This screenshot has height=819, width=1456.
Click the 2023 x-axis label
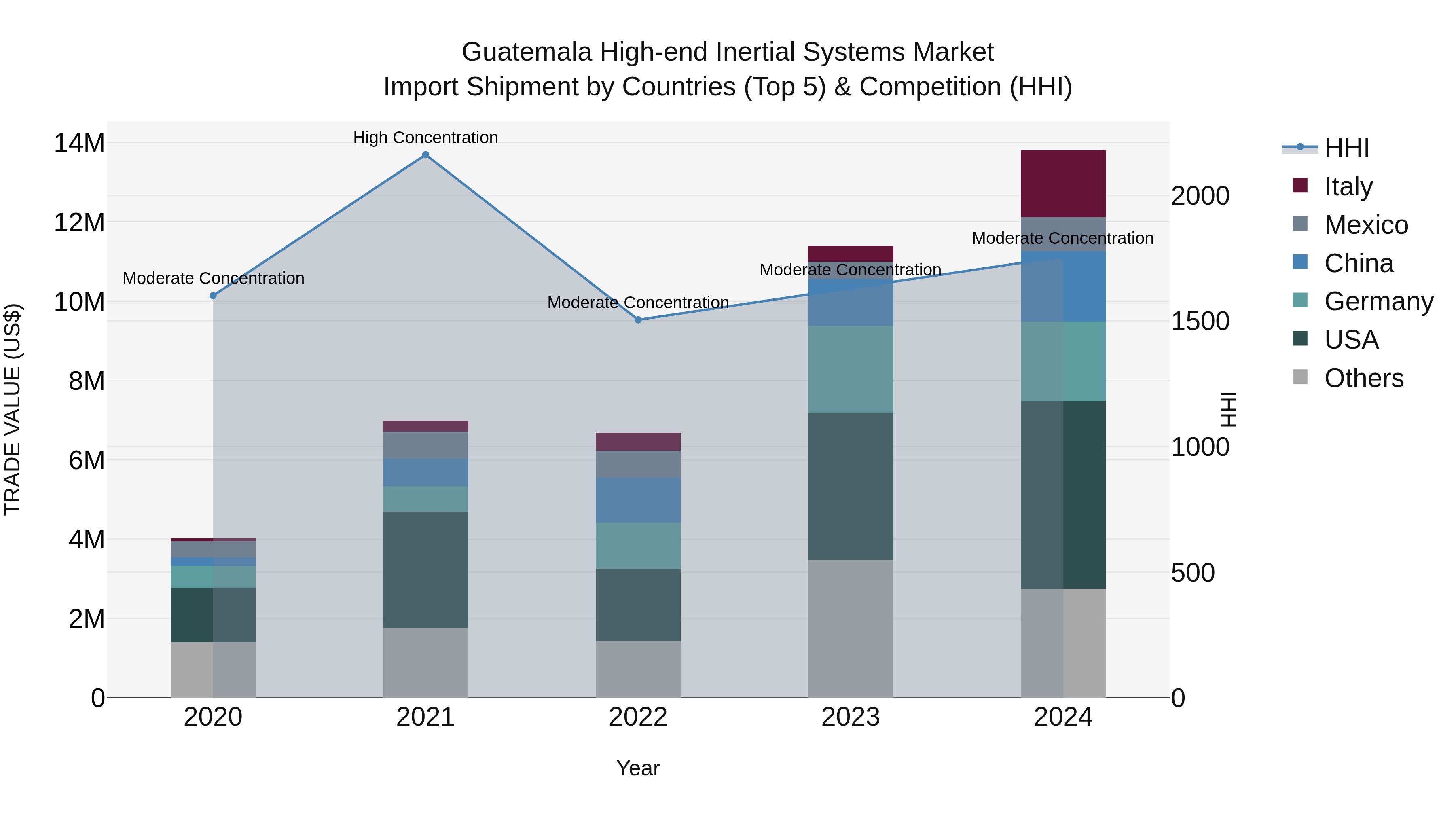click(x=851, y=717)
